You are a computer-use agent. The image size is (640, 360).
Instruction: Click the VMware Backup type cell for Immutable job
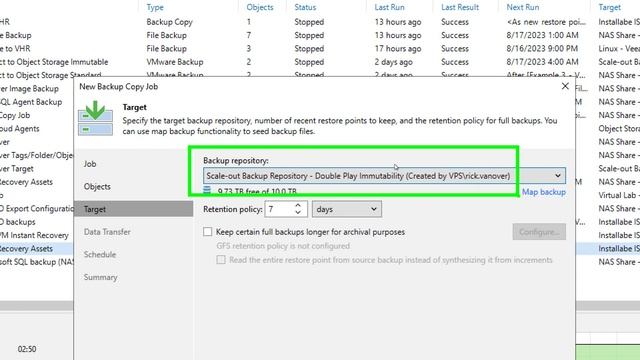click(175, 62)
